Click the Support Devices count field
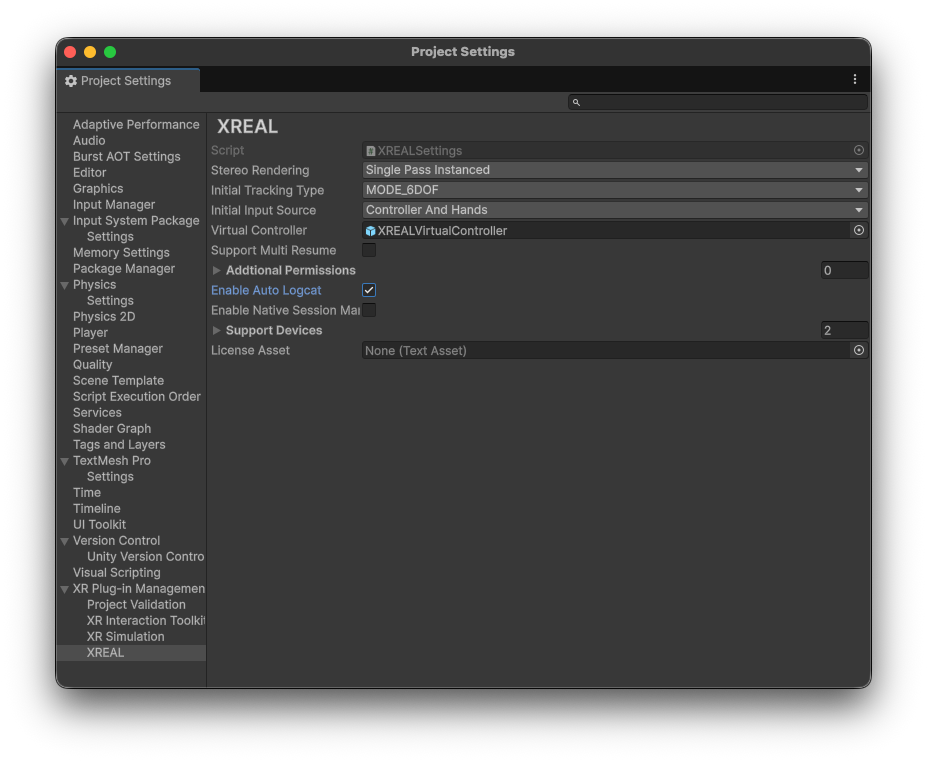The height and width of the screenshot is (762, 927). (843, 330)
